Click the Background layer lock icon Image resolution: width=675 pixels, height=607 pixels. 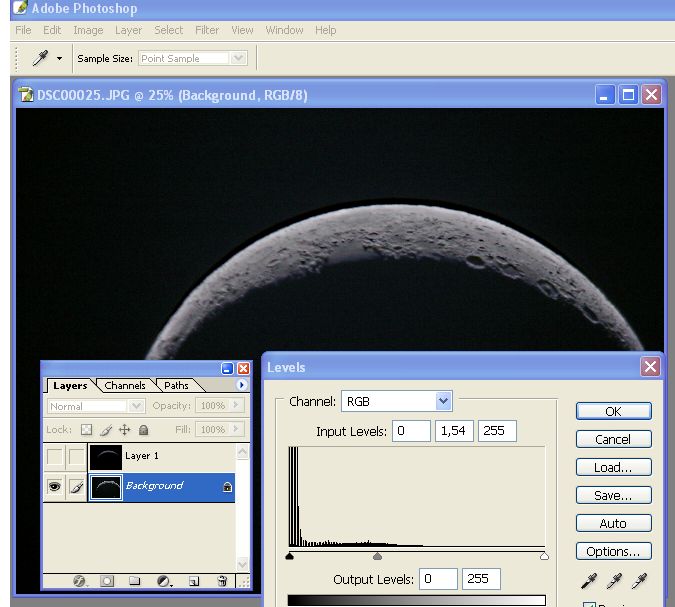click(x=227, y=487)
